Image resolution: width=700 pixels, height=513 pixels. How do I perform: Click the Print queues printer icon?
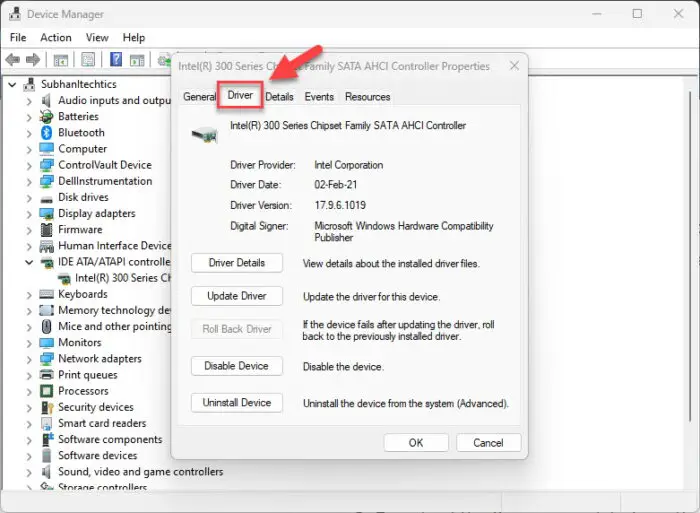point(46,375)
